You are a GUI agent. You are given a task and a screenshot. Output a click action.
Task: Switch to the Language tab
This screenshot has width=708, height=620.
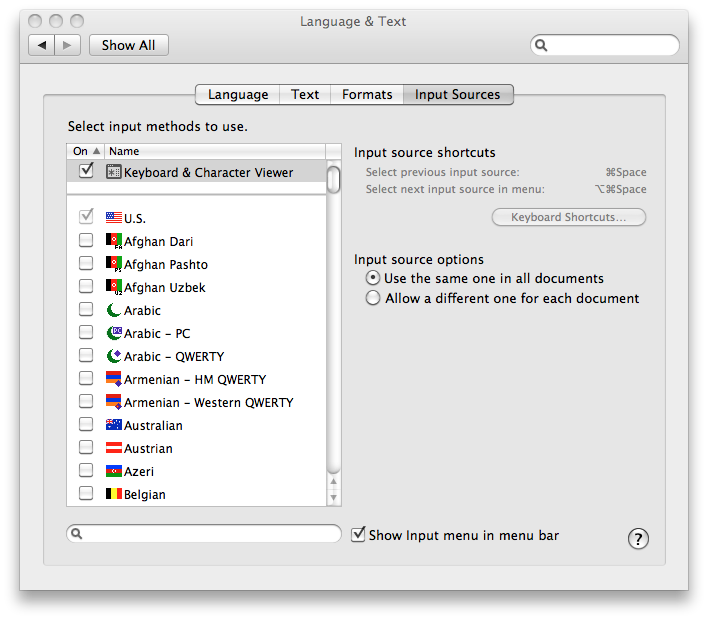[237, 95]
